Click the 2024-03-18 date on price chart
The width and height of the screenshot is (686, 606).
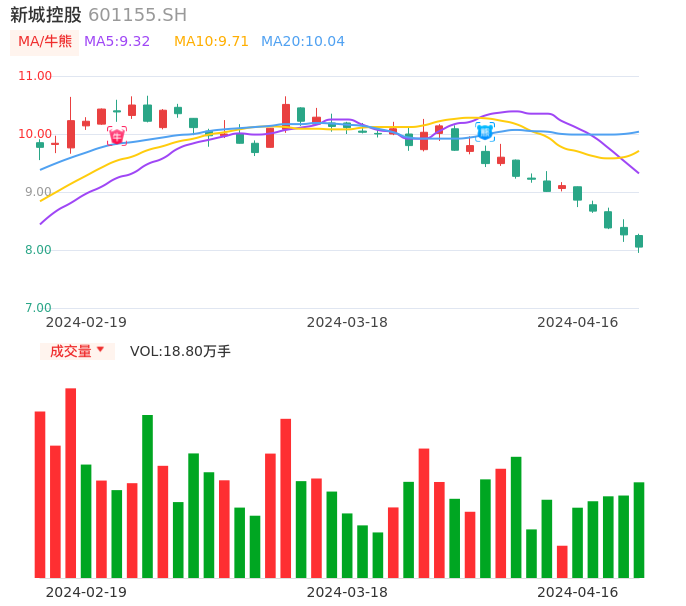[x=347, y=322]
